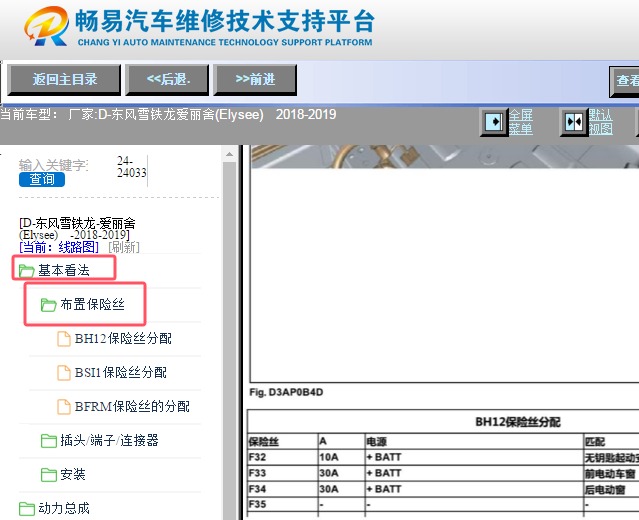Click the BH12保险丝分配 table title
This screenshot has height=520, width=639.
point(518,422)
